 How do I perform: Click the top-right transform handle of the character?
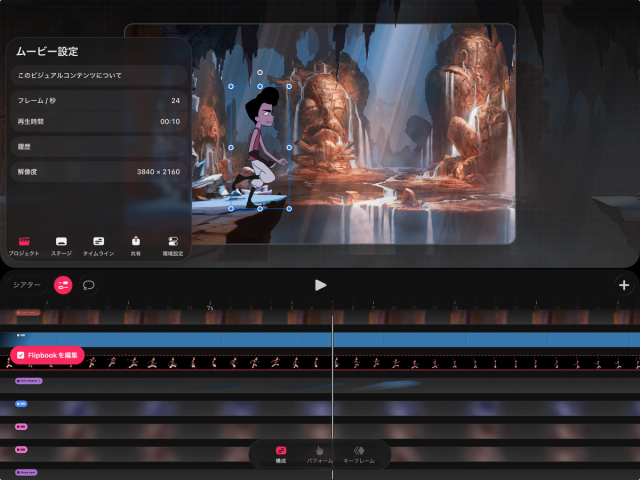(289, 87)
